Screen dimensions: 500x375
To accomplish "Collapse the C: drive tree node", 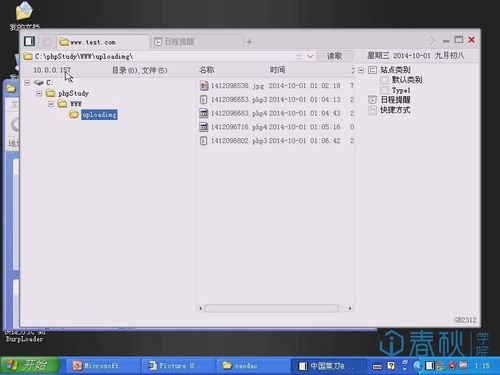I will (x=27, y=83).
